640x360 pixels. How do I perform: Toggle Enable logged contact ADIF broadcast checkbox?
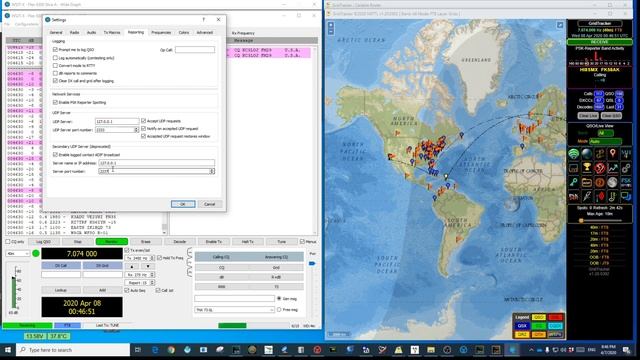pos(55,155)
